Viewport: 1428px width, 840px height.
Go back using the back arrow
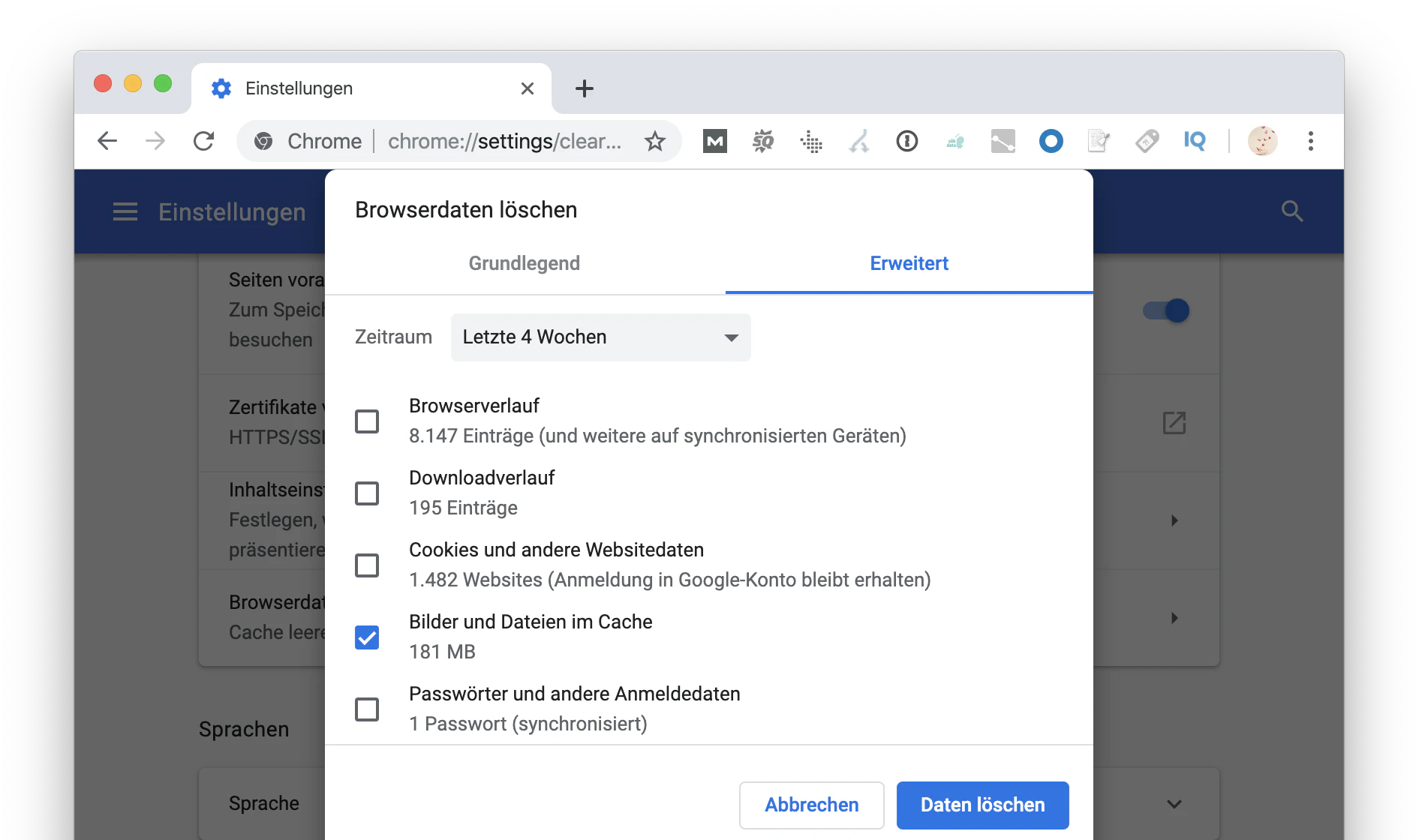point(107,141)
